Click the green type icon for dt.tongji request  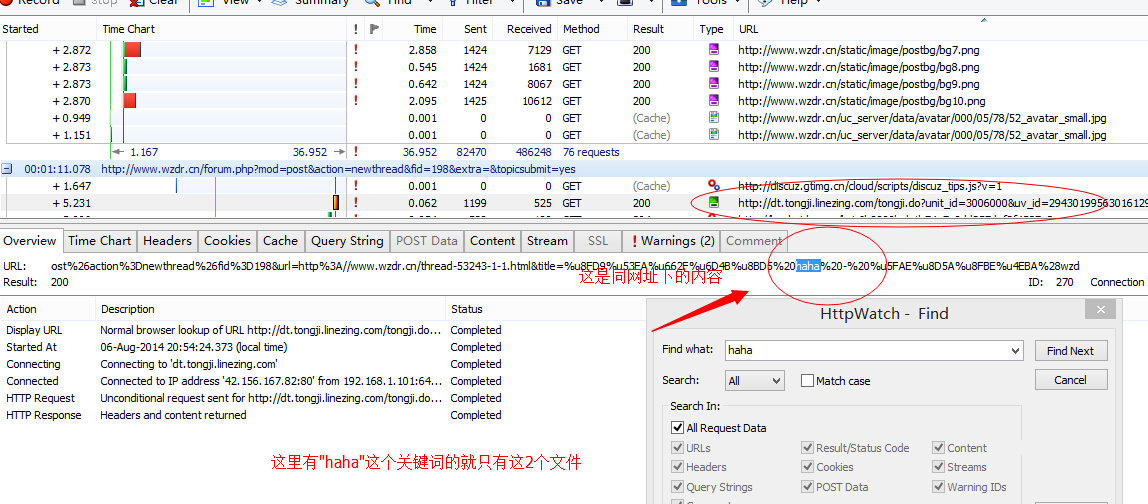(x=714, y=203)
